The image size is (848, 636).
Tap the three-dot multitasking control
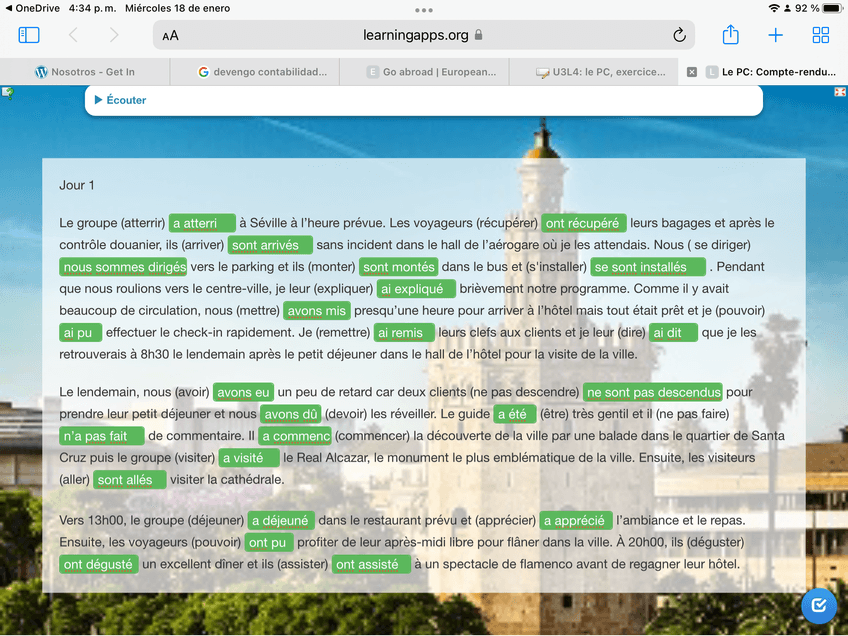[424, 10]
